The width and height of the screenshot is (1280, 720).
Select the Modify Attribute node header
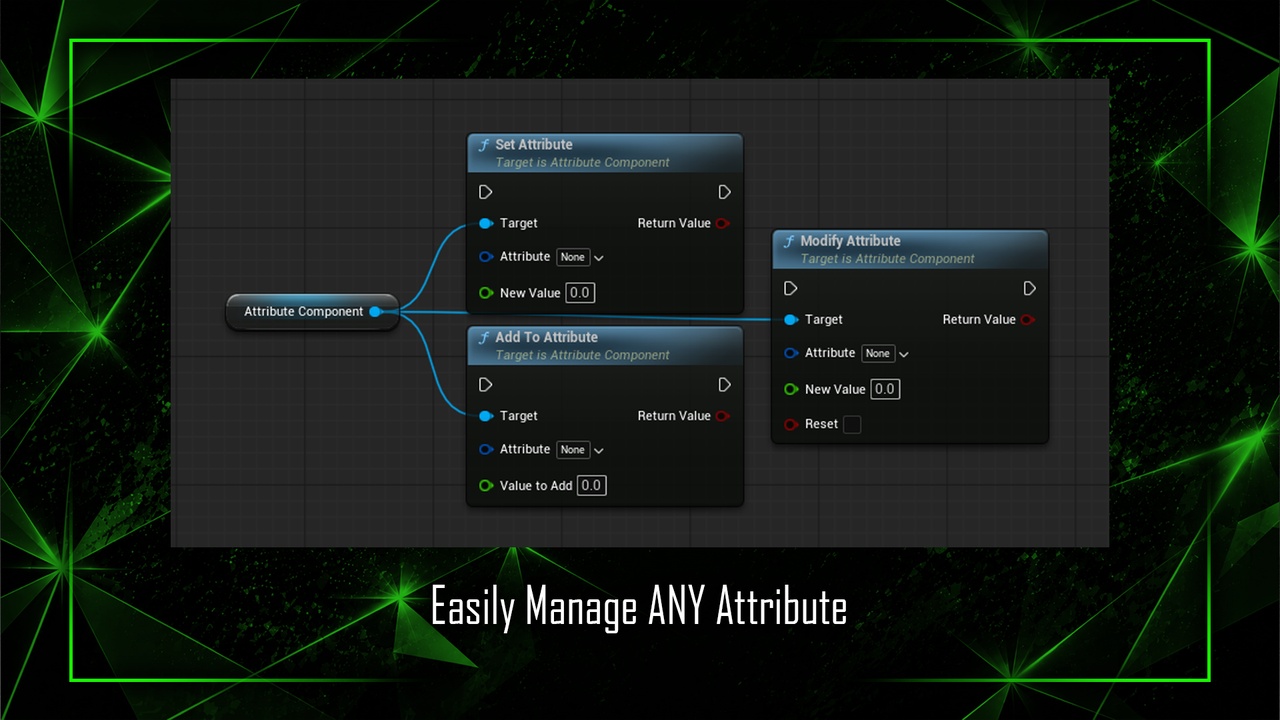click(910, 250)
